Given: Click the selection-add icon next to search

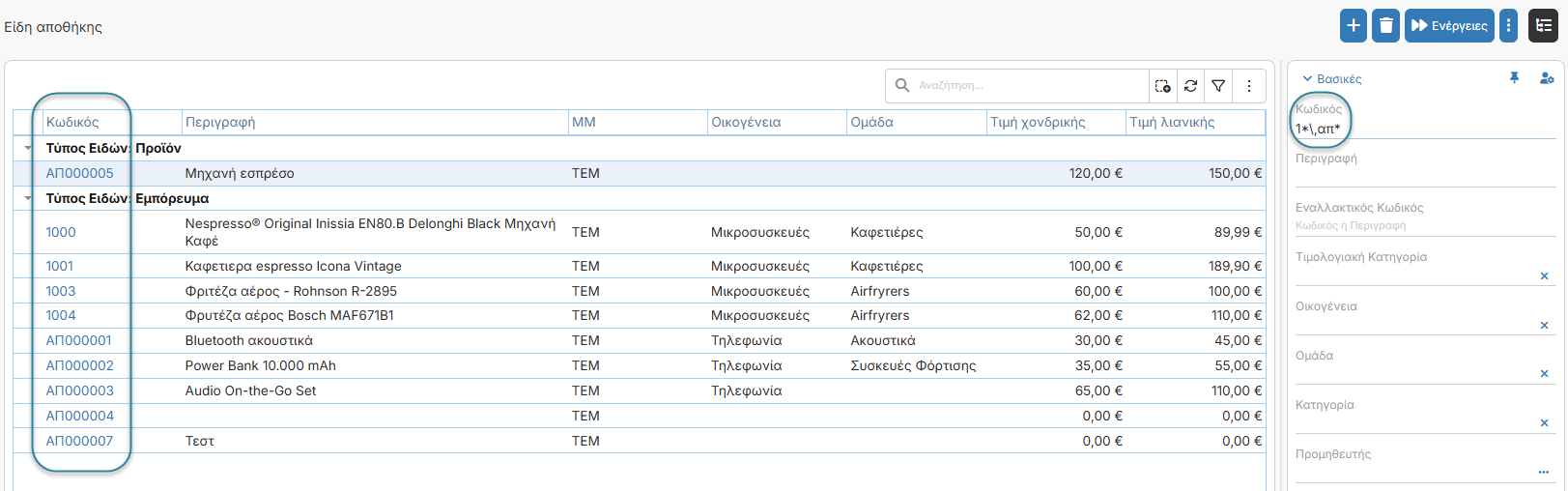Looking at the screenshot, I should pos(1162,86).
